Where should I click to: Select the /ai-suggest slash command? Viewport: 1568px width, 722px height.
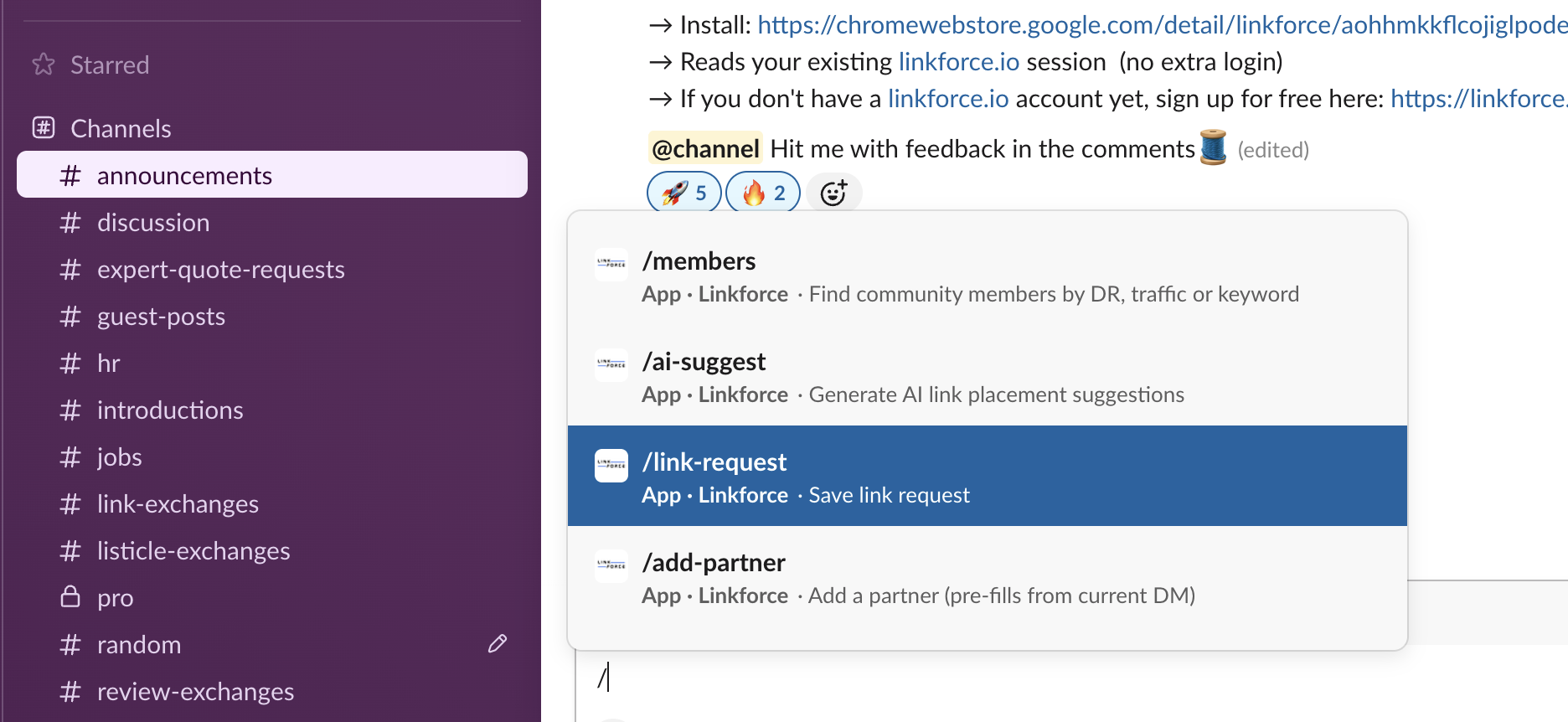[988, 375]
